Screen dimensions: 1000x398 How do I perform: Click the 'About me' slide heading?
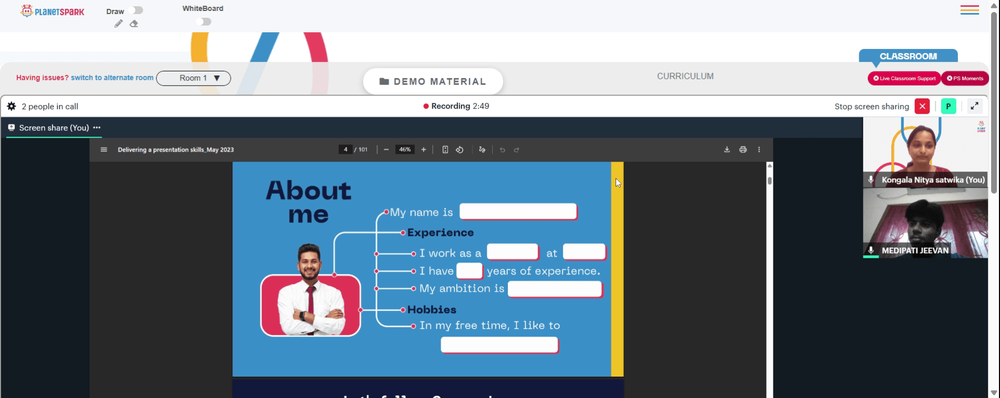tap(309, 202)
